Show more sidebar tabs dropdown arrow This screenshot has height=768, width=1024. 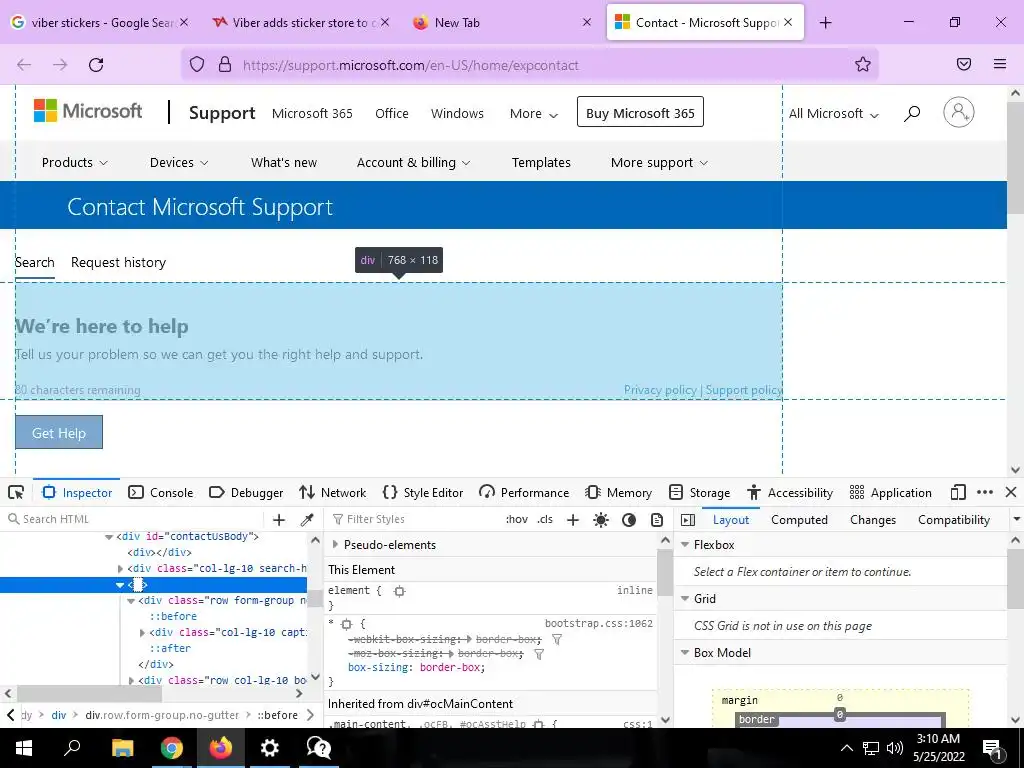pos(1017,519)
